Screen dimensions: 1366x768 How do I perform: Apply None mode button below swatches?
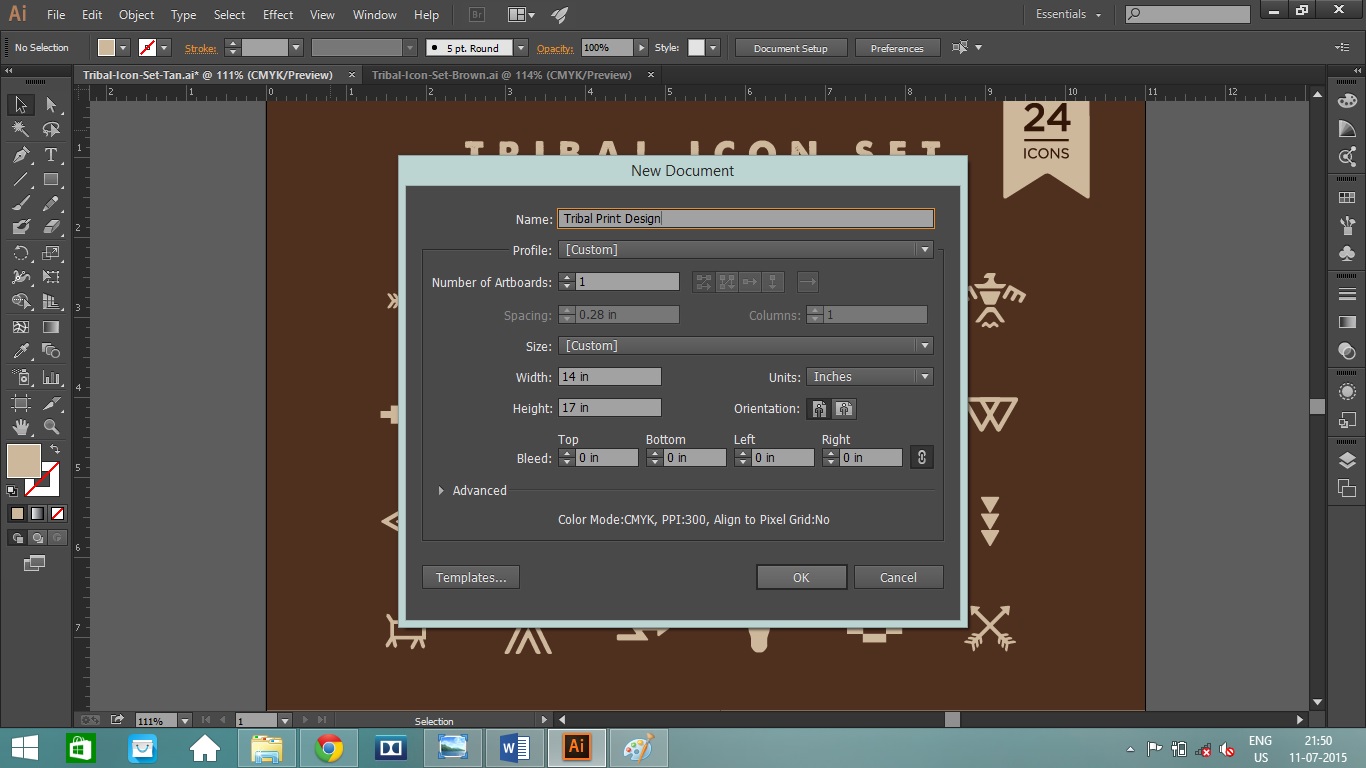57,514
